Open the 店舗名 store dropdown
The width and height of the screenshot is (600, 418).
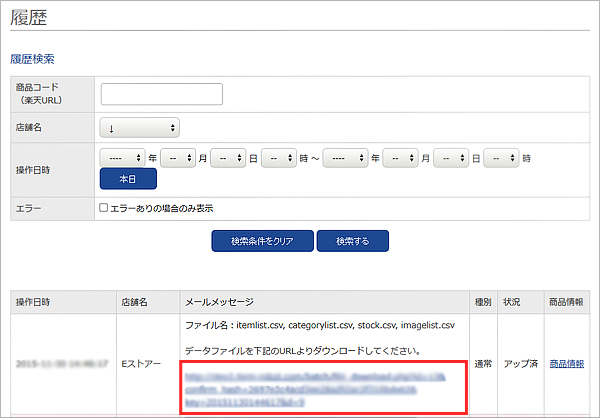(x=139, y=127)
